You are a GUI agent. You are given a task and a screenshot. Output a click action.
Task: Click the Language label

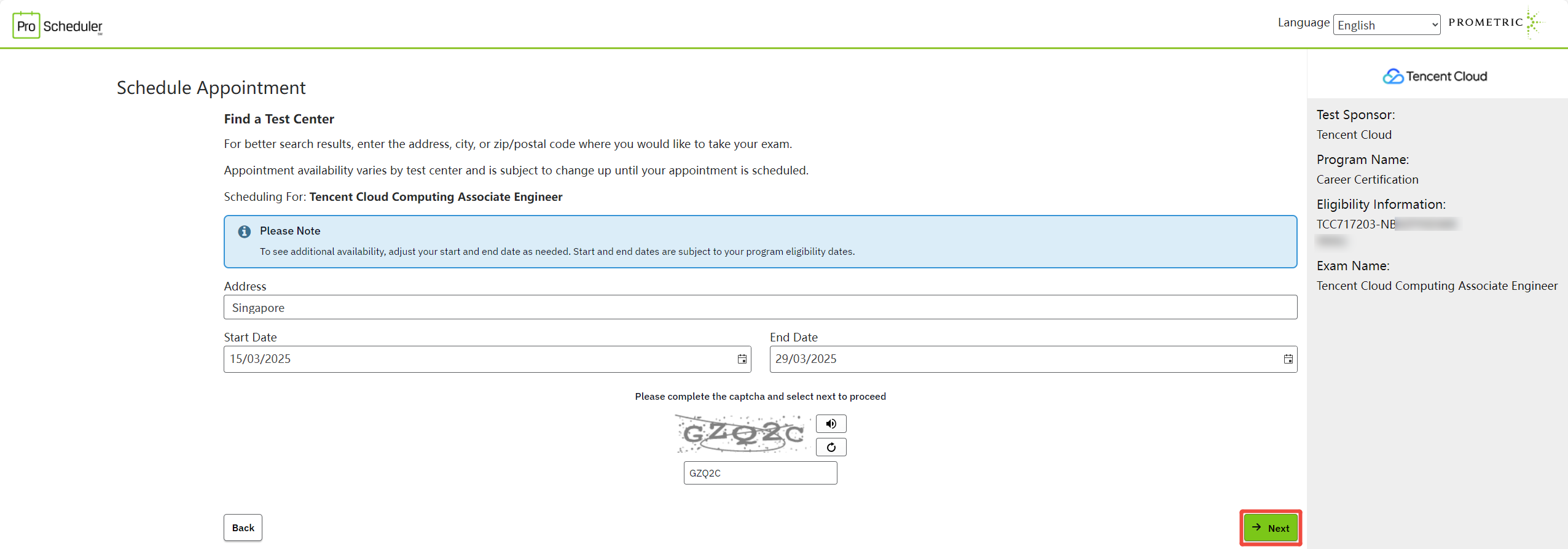point(1303,23)
